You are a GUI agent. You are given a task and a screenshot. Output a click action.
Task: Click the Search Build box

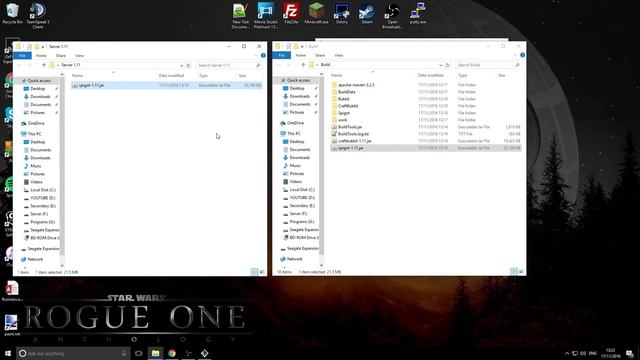click(488, 65)
